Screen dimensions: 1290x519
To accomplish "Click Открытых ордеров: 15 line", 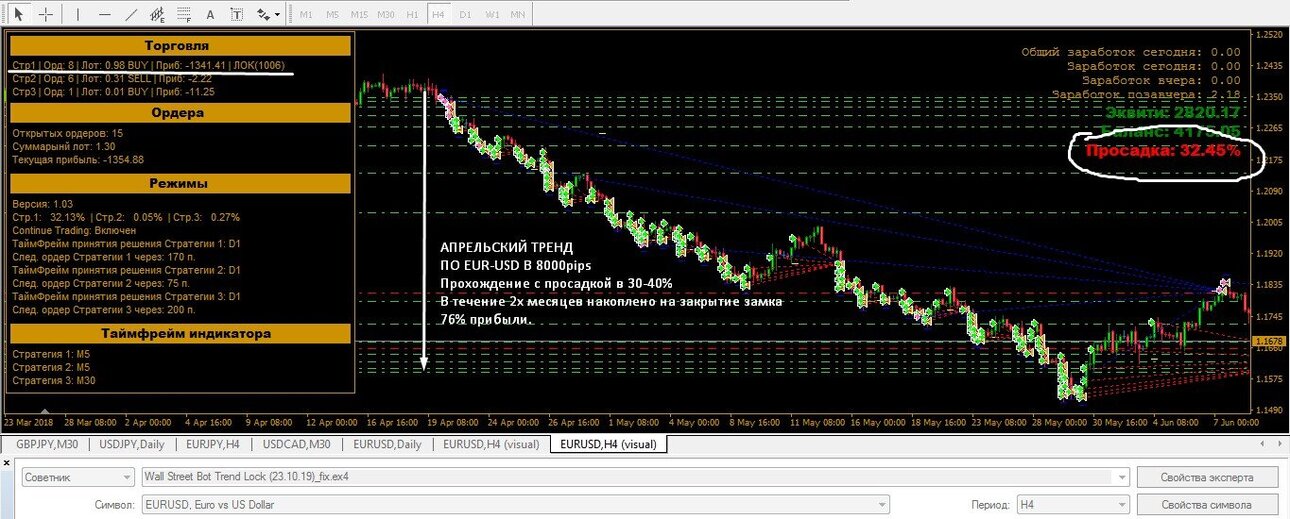I will [x=68, y=133].
